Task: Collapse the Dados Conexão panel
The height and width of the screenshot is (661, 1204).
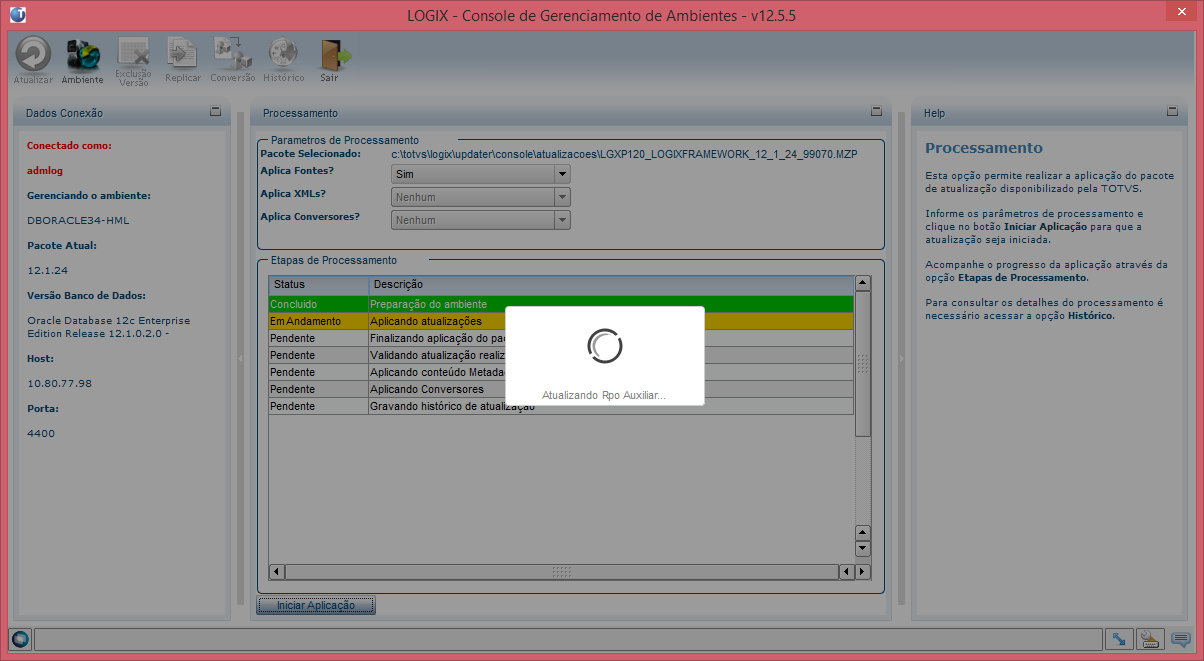Action: (x=215, y=112)
